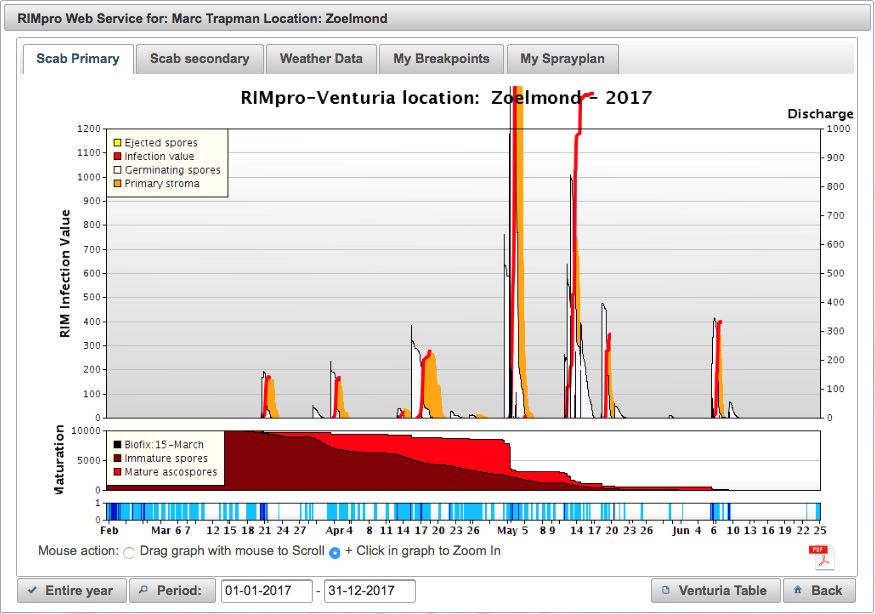Click the RIM Infection Value axis label

coord(65,274)
